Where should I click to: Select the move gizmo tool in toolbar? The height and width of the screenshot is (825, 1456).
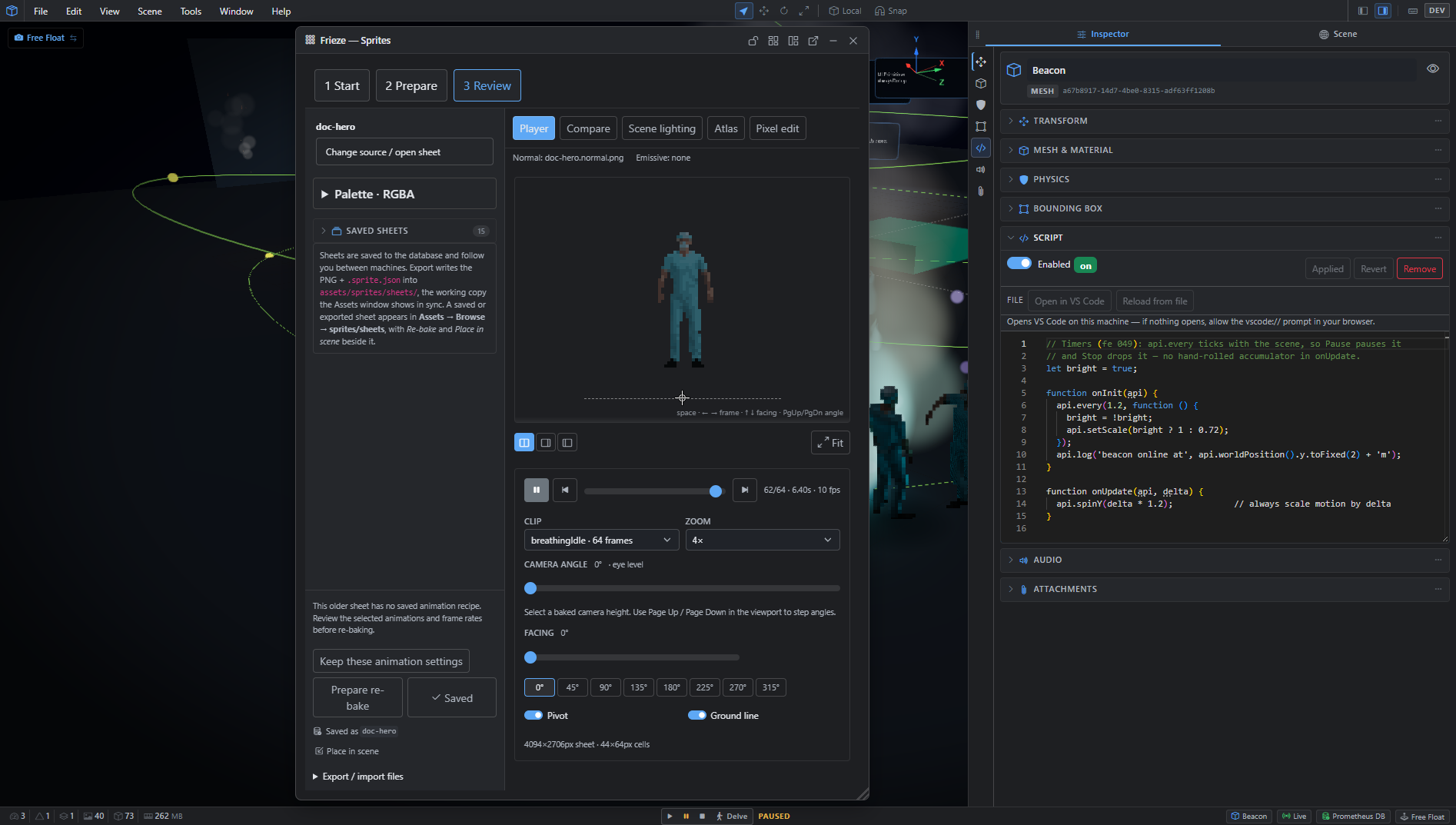pyautogui.click(x=763, y=11)
